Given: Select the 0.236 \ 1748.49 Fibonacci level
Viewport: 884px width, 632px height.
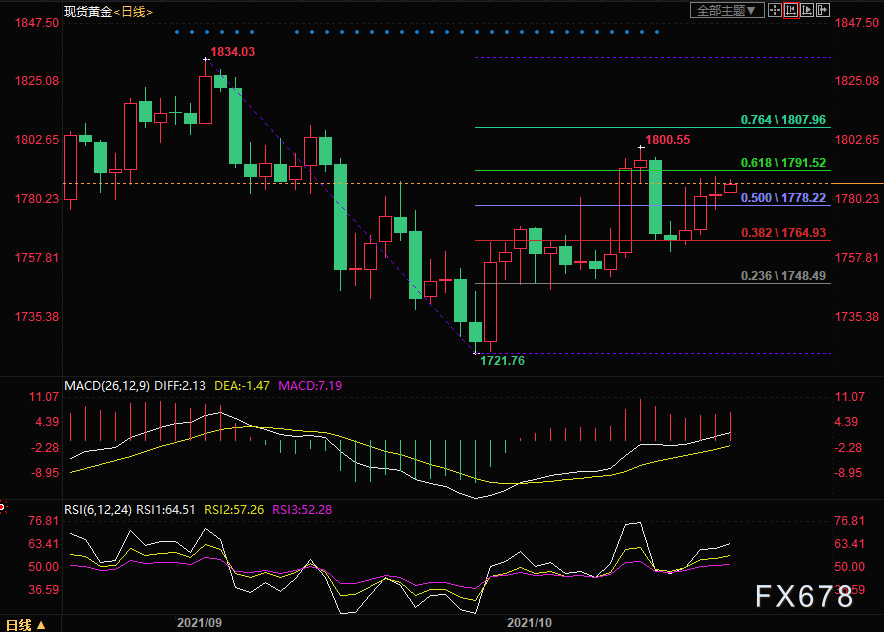Looking at the screenshot, I should click(x=783, y=276).
